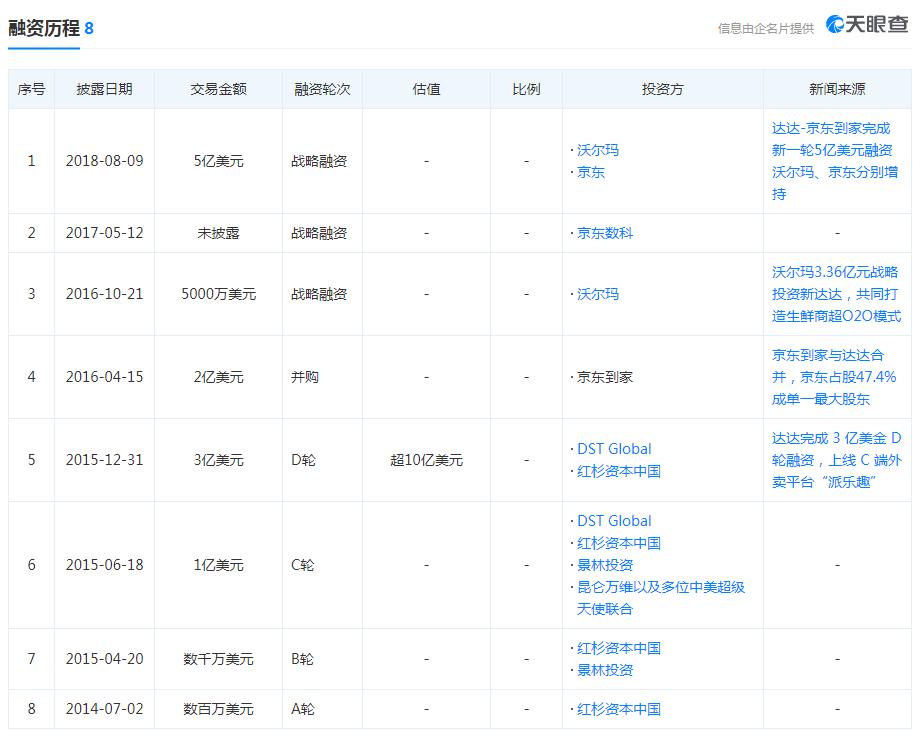Open the 京东 investor profile link
The height and width of the screenshot is (738, 920).
point(592,172)
